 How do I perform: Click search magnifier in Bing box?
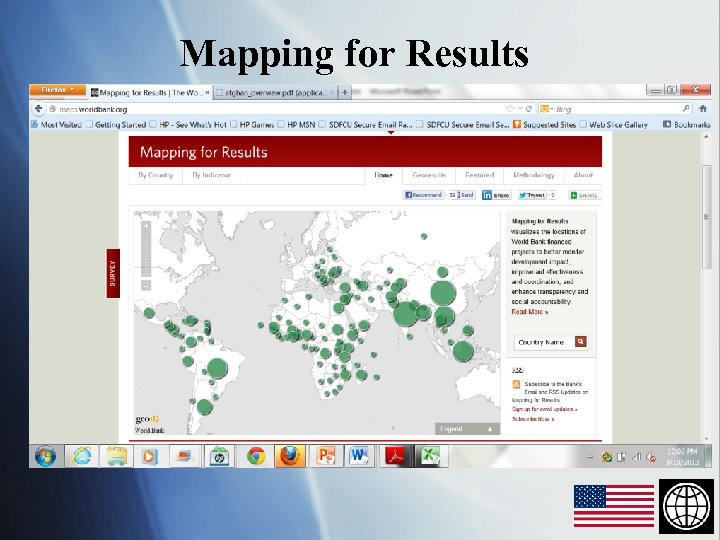tap(686, 109)
